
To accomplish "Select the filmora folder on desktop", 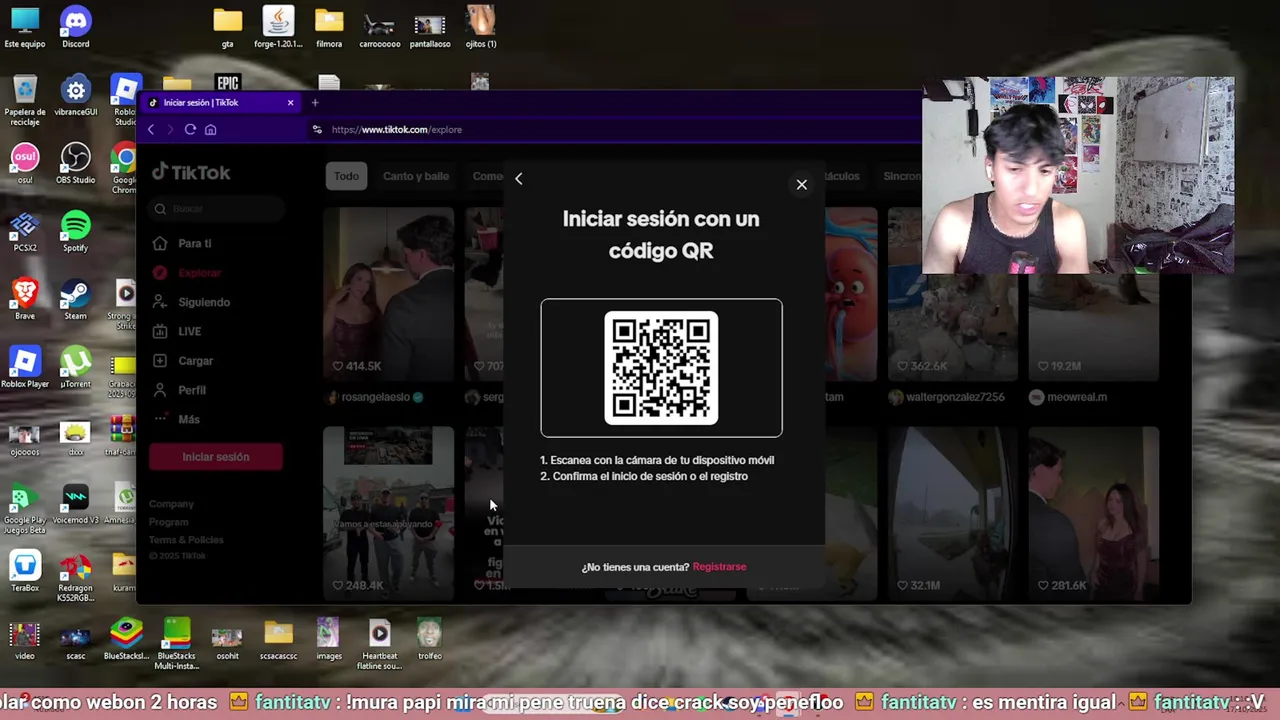I will pos(329,27).
